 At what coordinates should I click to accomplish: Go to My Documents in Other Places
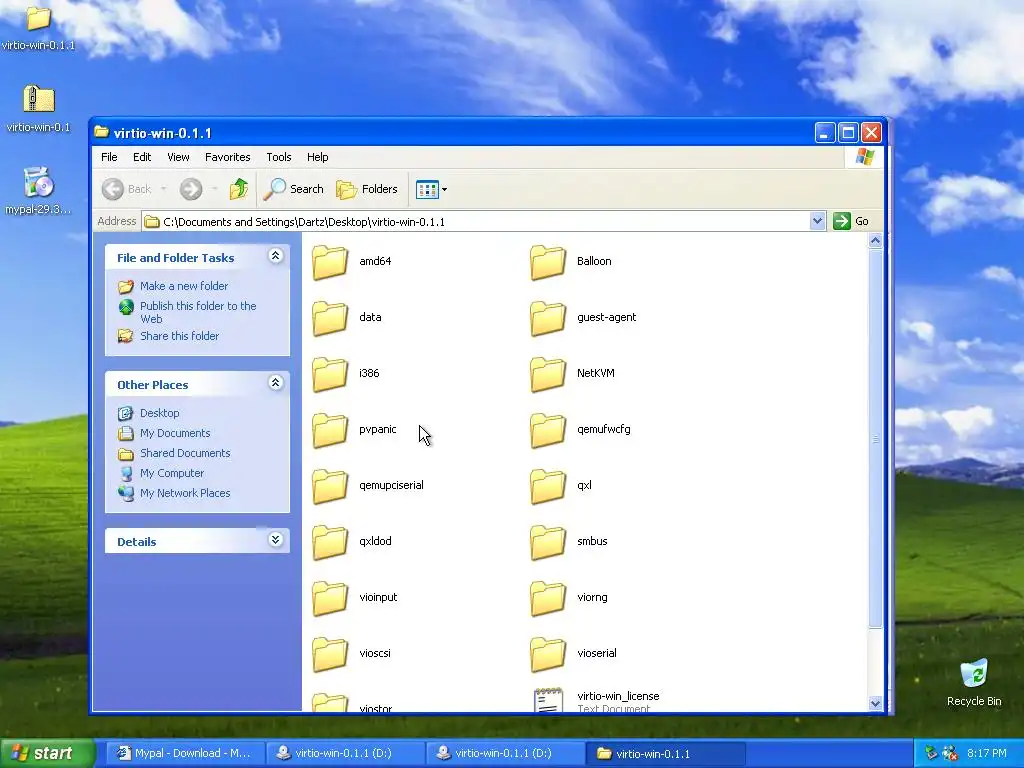click(175, 433)
